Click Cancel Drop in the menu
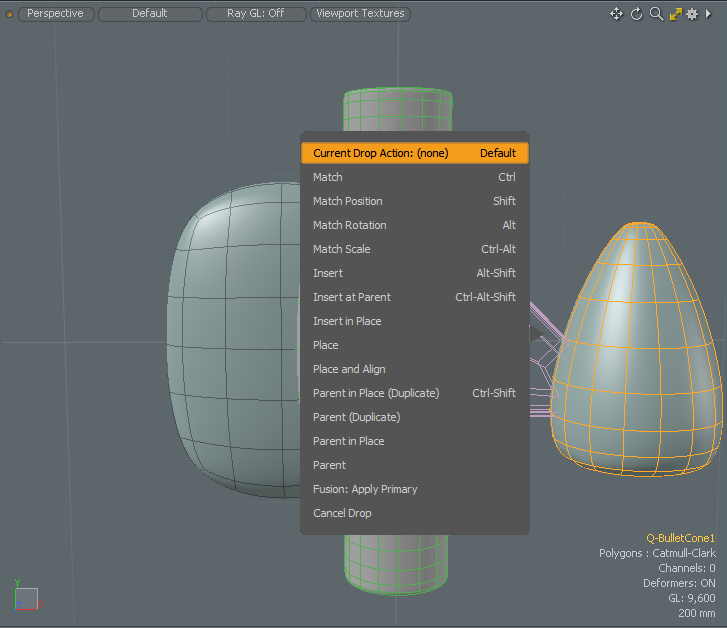Image resolution: width=727 pixels, height=628 pixels. (x=342, y=513)
